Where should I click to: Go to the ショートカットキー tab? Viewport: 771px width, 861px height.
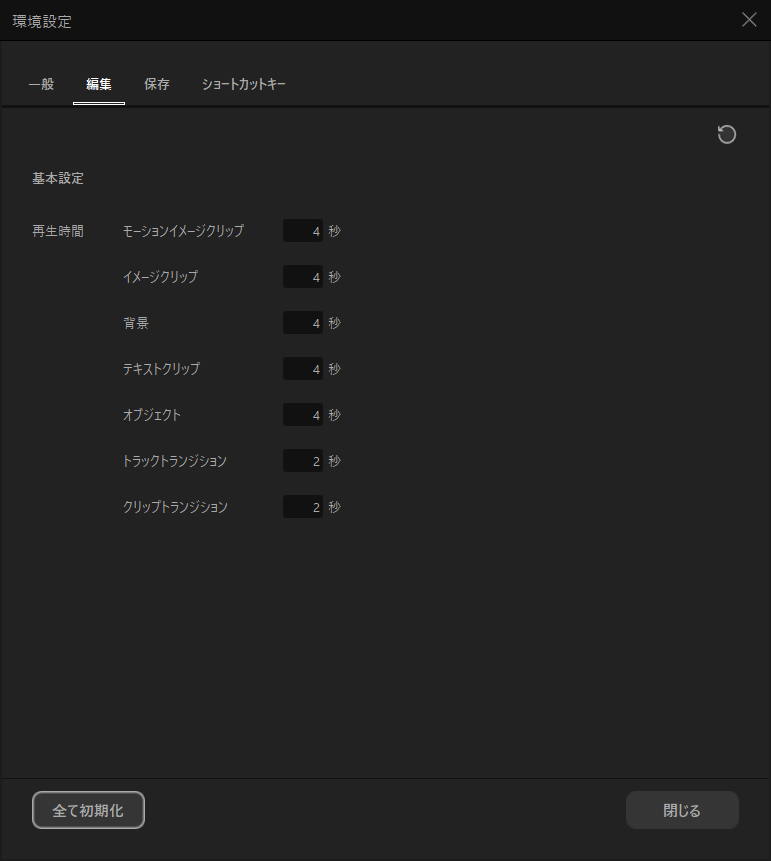coord(244,85)
